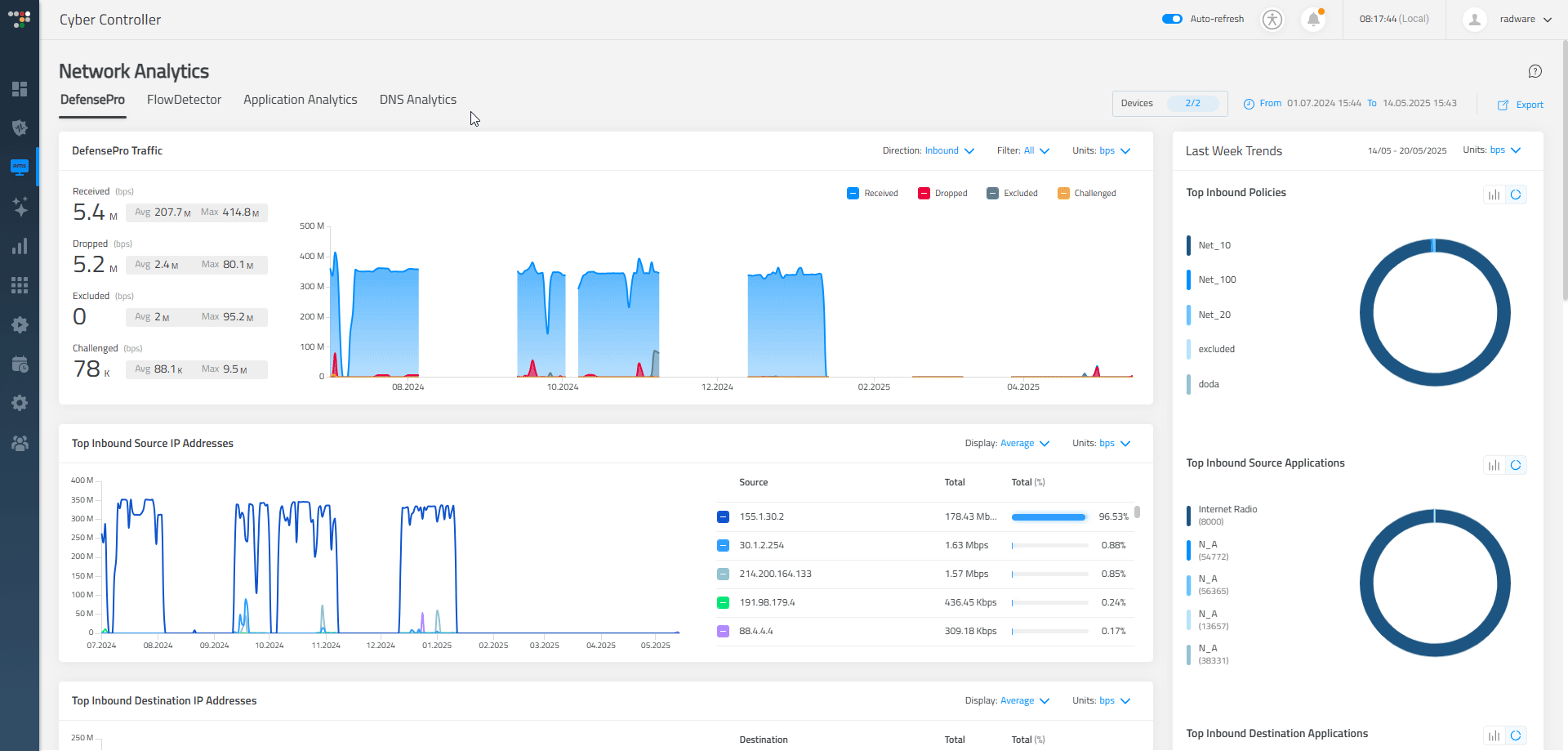Show Top Inbound Source Applications bar chart
The width and height of the screenshot is (1568, 751).
point(1494,465)
